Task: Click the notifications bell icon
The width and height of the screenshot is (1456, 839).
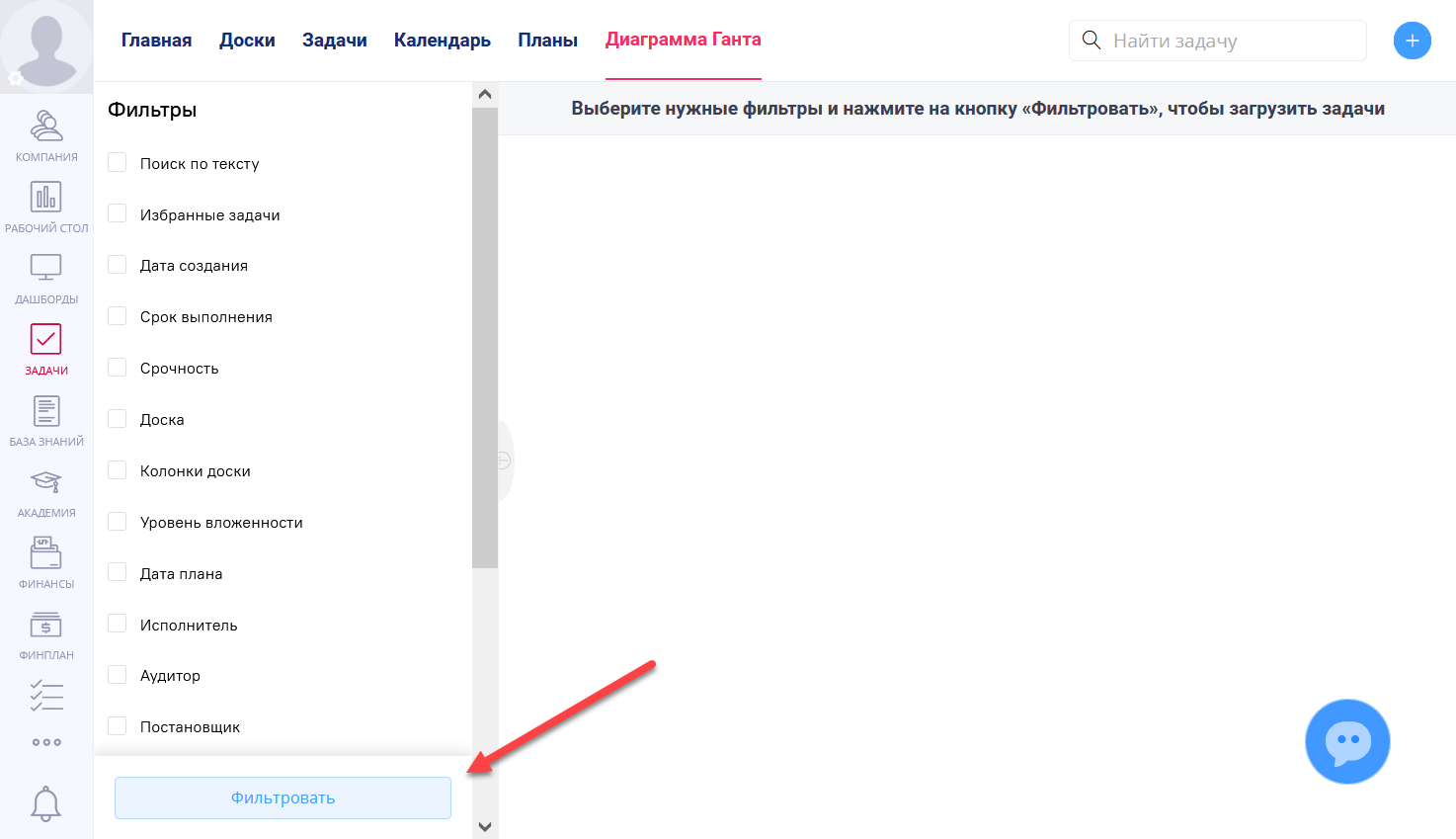Action: pos(45,803)
